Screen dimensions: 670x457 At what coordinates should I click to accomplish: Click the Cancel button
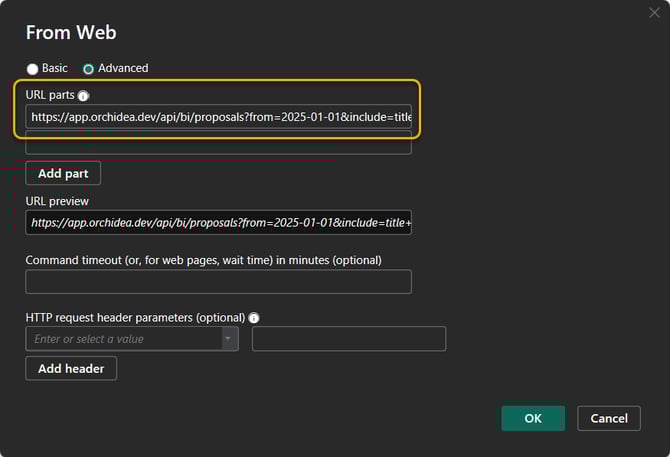pos(609,418)
